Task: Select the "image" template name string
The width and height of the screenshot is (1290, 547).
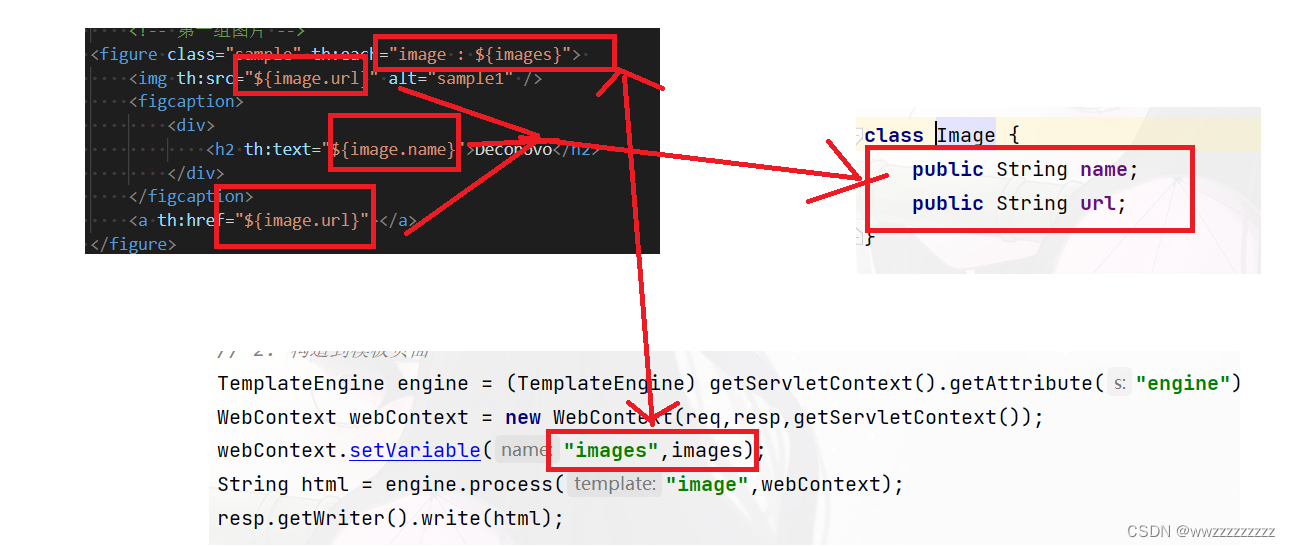Action: (707, 485)
